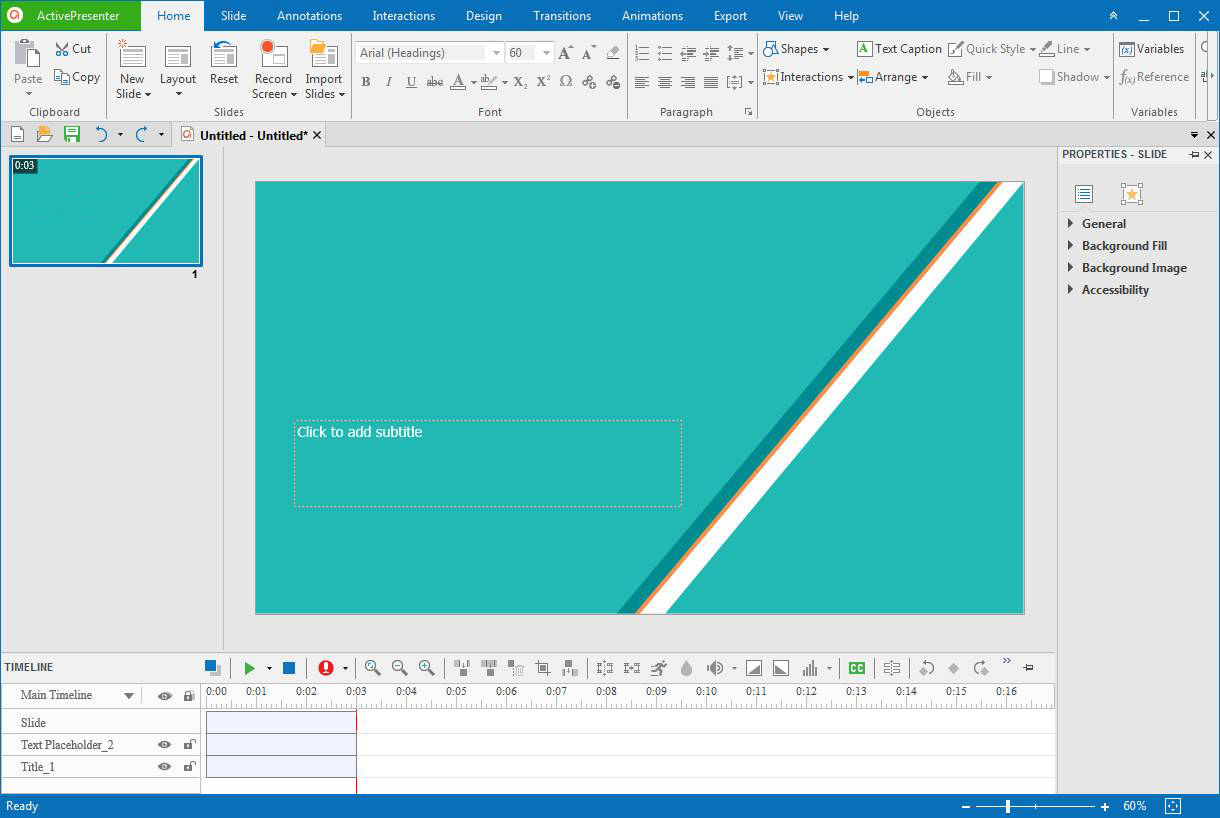Click the Layout button

point(178,70)
